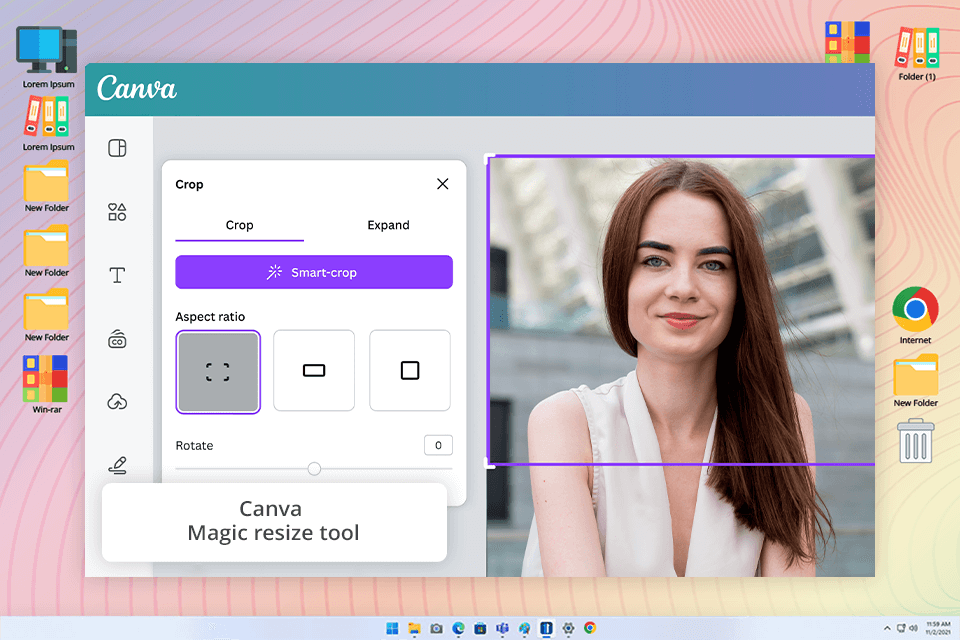Open Microsoft Store from the taskbar
The image size is (960, 640).
481,628
